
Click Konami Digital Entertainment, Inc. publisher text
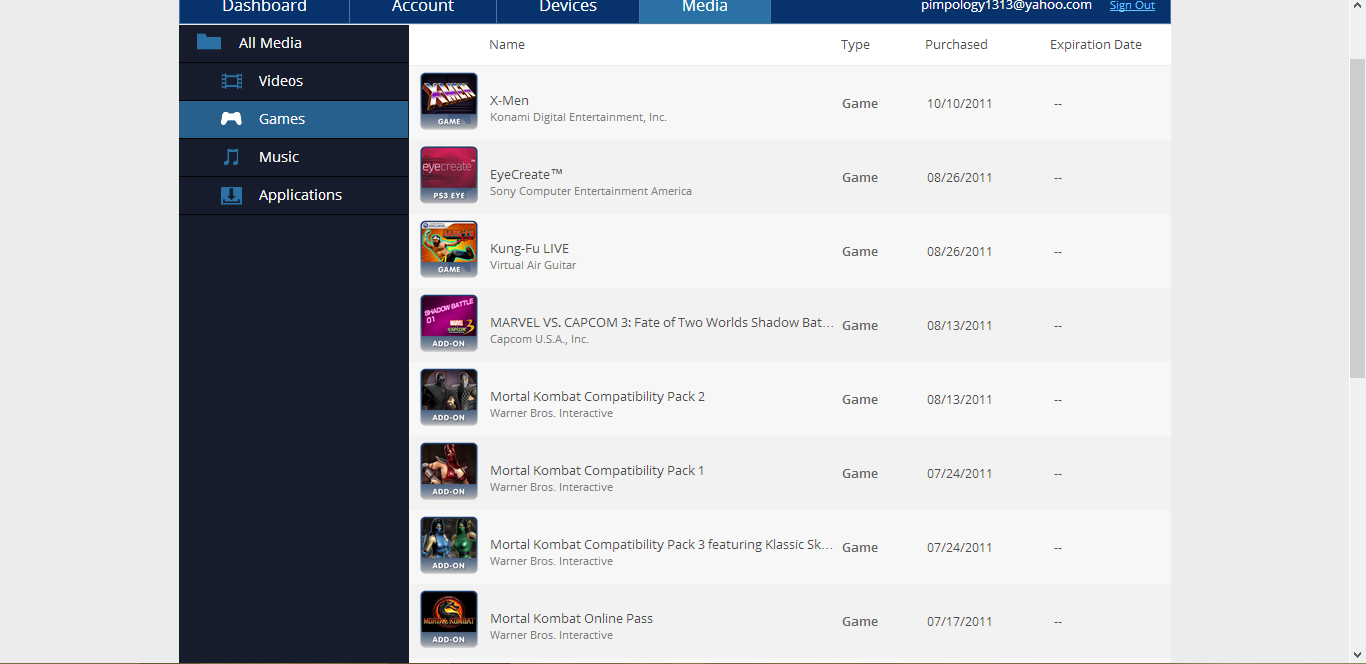coord(578,117)
